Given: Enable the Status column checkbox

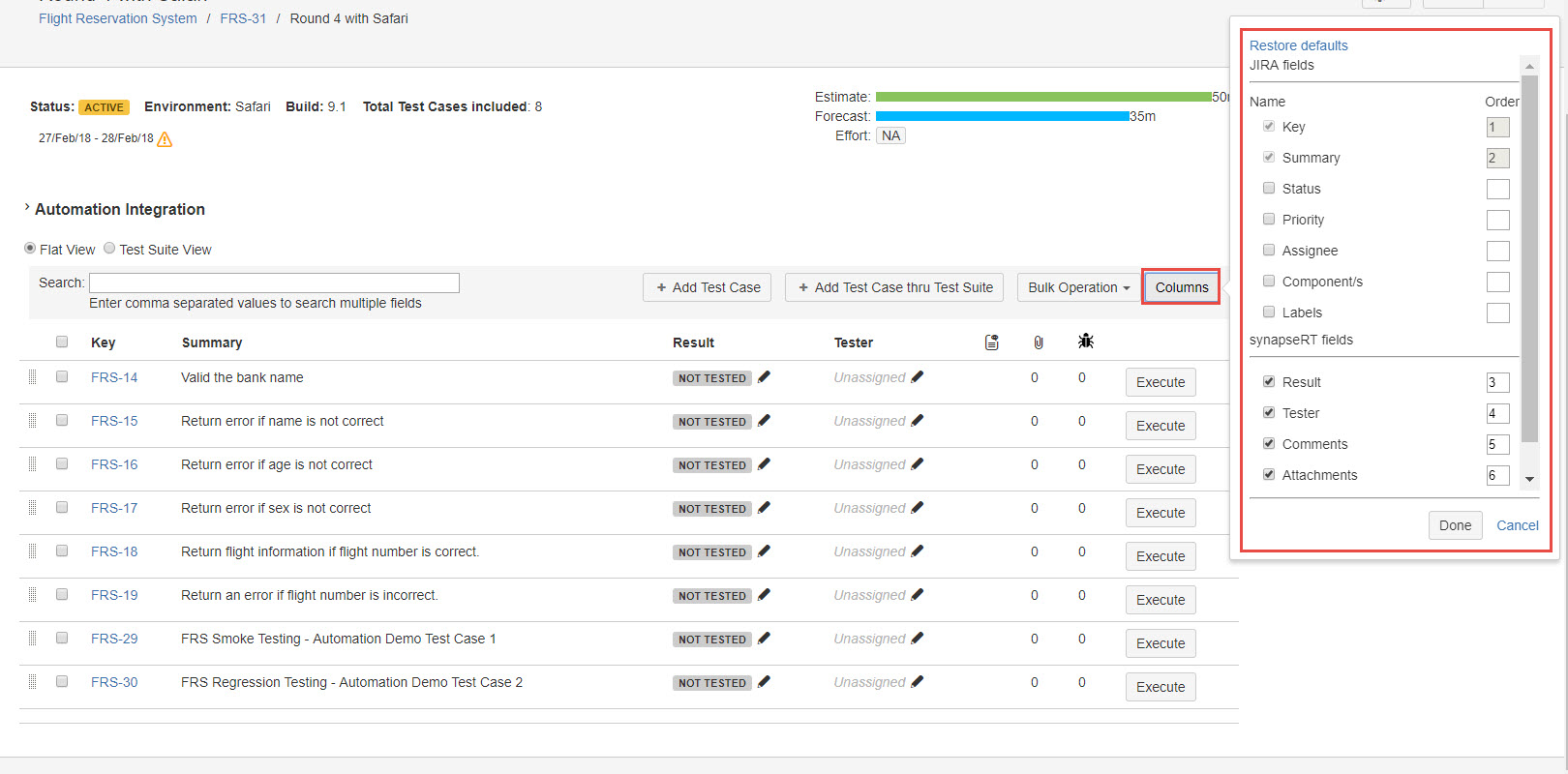Looking at the screenshot, I should (x=1269, y=188).
